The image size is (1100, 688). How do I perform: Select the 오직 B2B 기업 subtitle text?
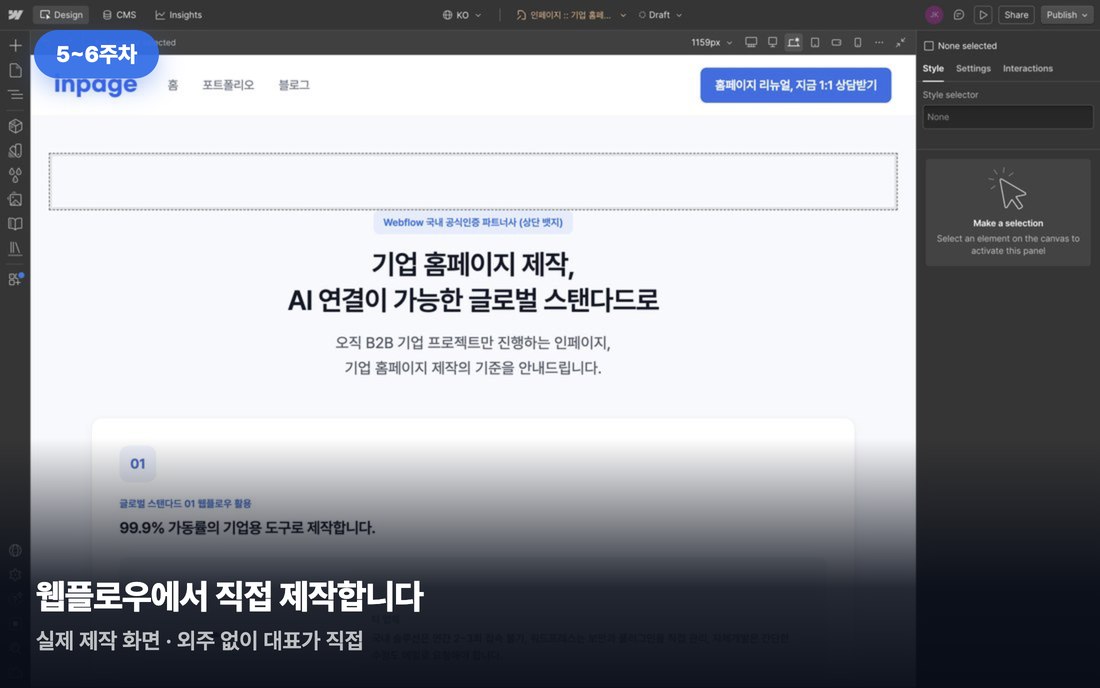coord(473,355)
